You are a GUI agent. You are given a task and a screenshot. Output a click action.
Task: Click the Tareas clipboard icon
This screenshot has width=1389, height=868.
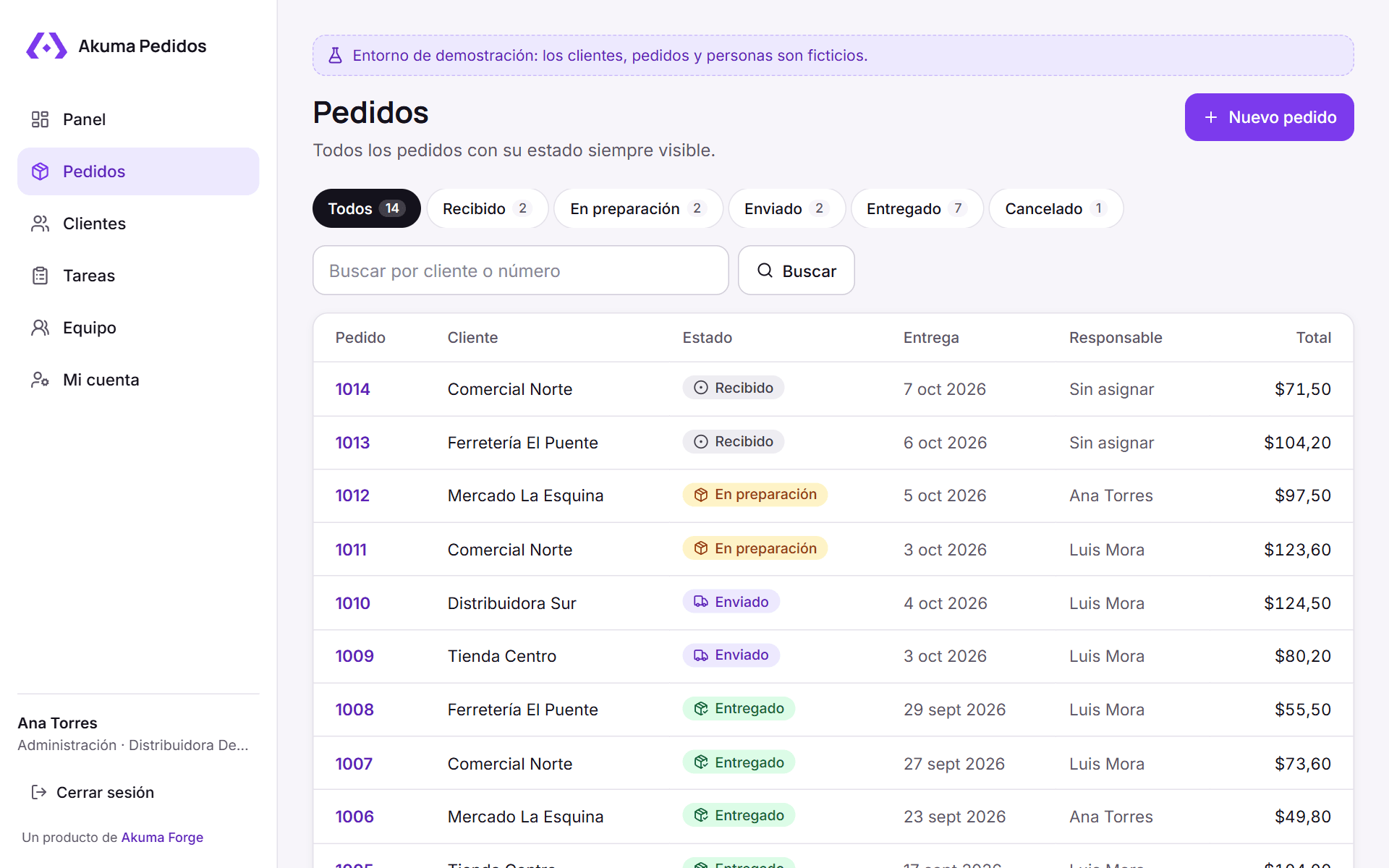click(40, 276)
